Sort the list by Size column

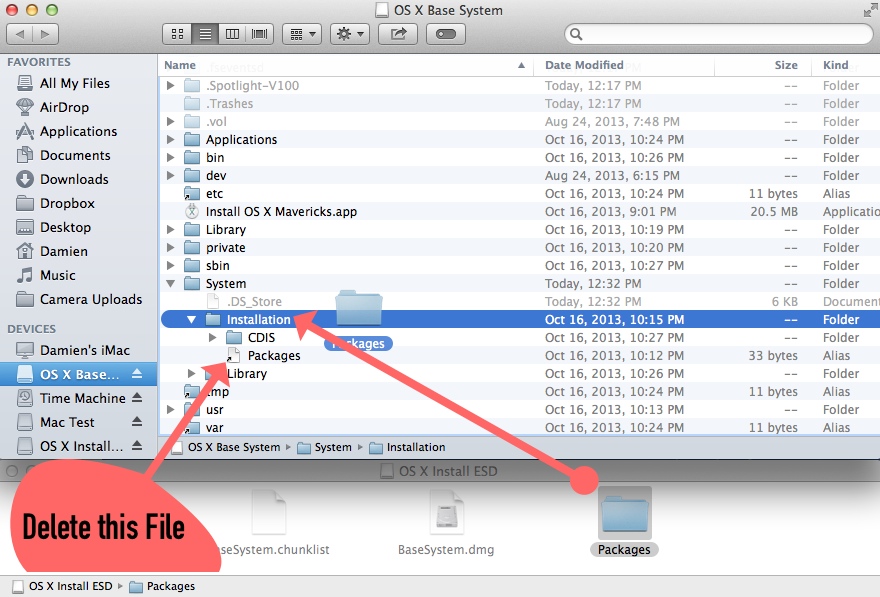(763, 65)
